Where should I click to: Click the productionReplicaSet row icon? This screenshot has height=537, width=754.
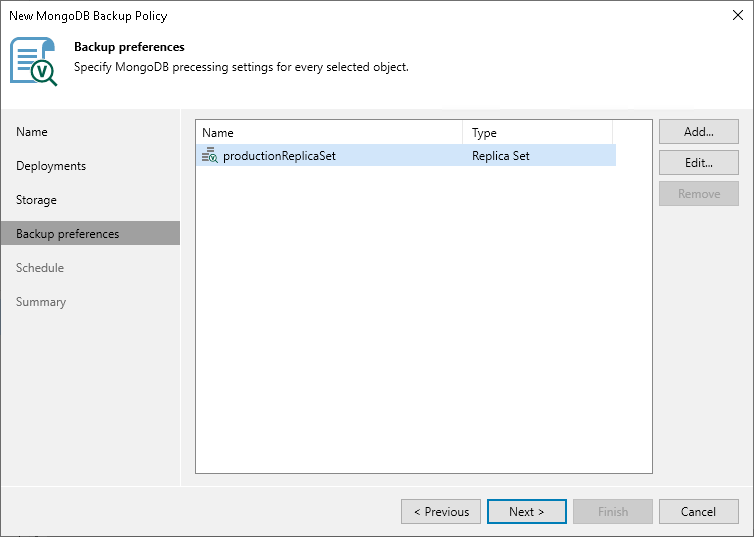point(210,155)
